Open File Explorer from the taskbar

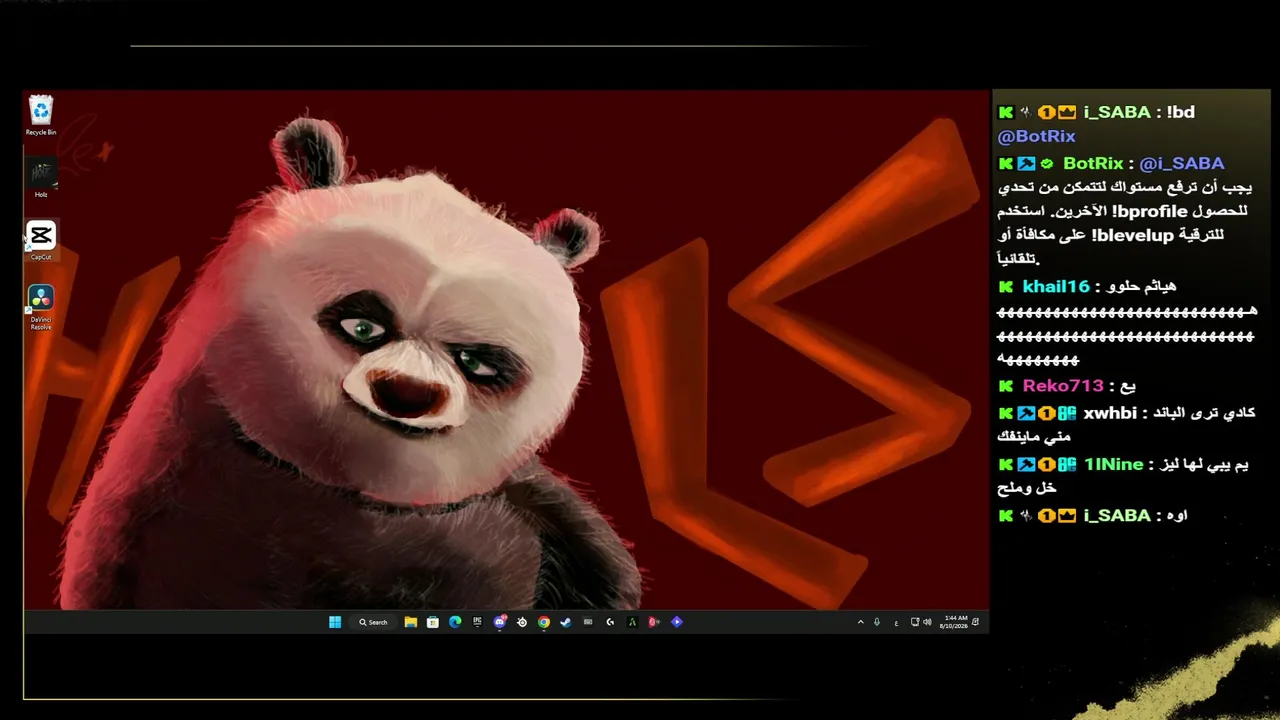[410, 622]
